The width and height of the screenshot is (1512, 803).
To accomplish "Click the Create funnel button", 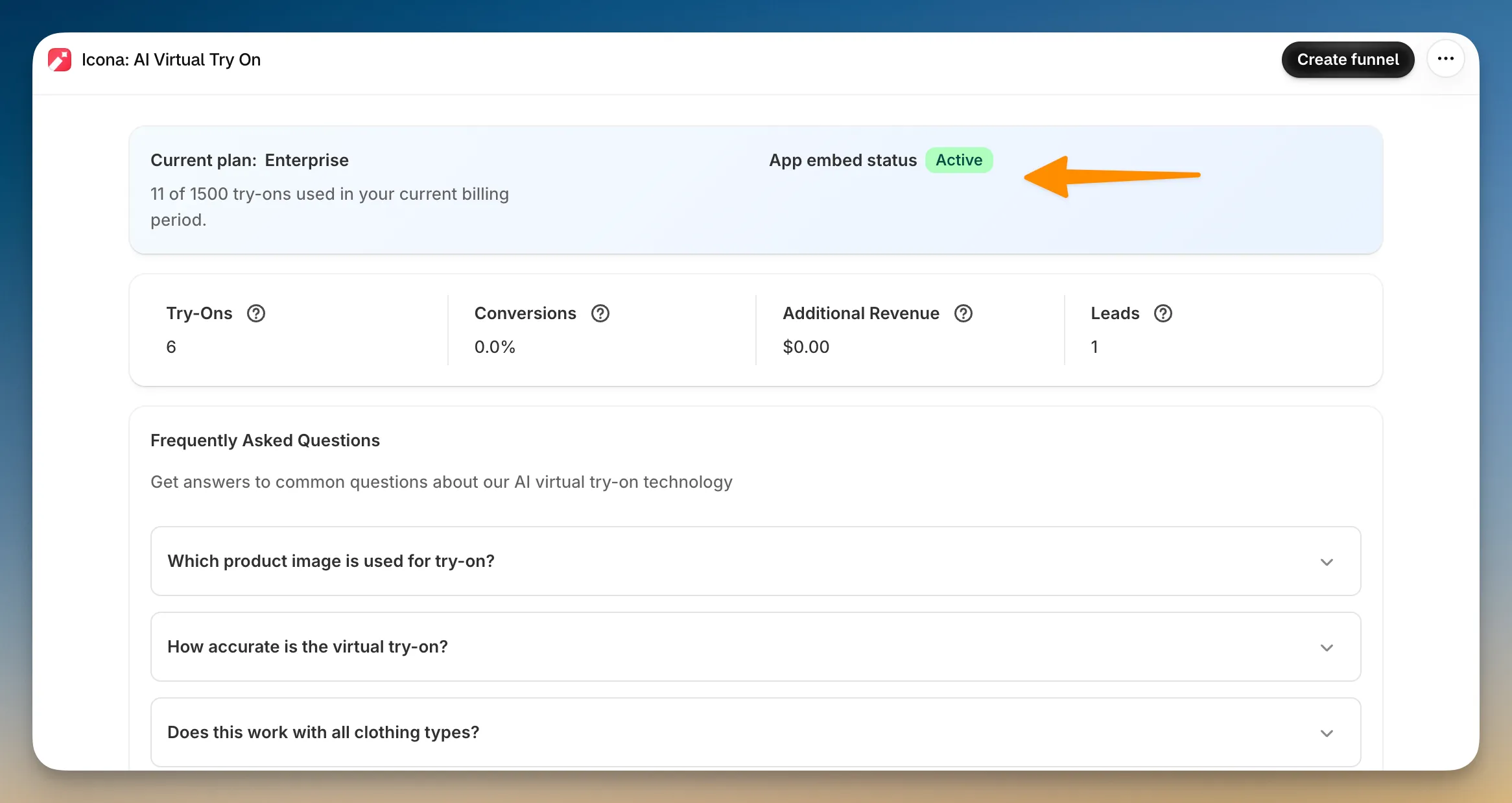I will pyautogui.click(x=1348, y=60).
